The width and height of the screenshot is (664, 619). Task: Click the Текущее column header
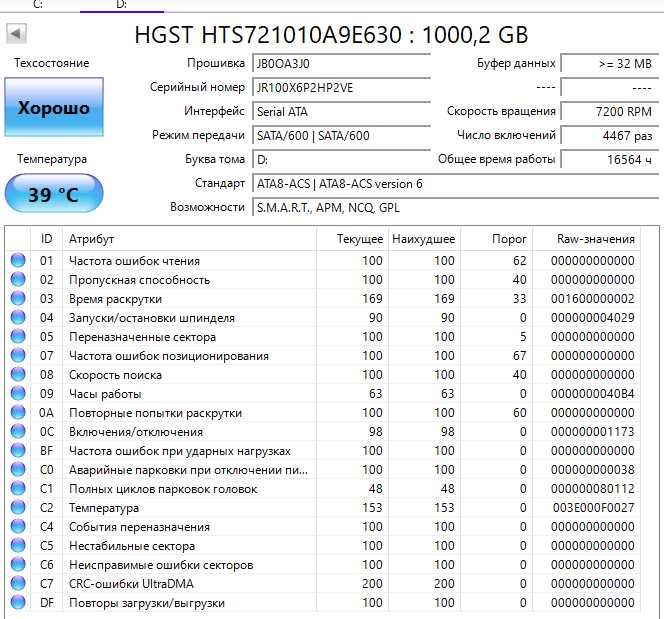pyautogui.click(x=352, y=239)
